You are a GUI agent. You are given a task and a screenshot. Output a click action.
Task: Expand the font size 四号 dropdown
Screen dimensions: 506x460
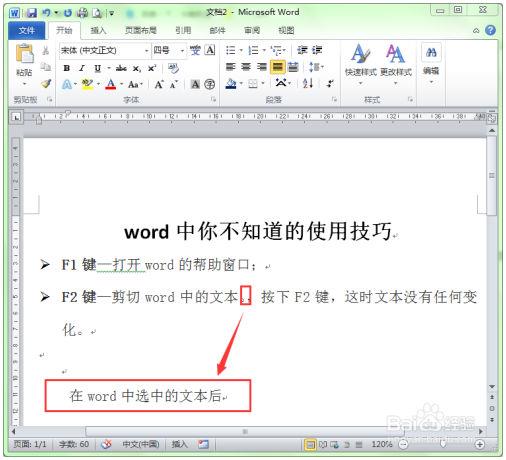click(x=182, y=51)
